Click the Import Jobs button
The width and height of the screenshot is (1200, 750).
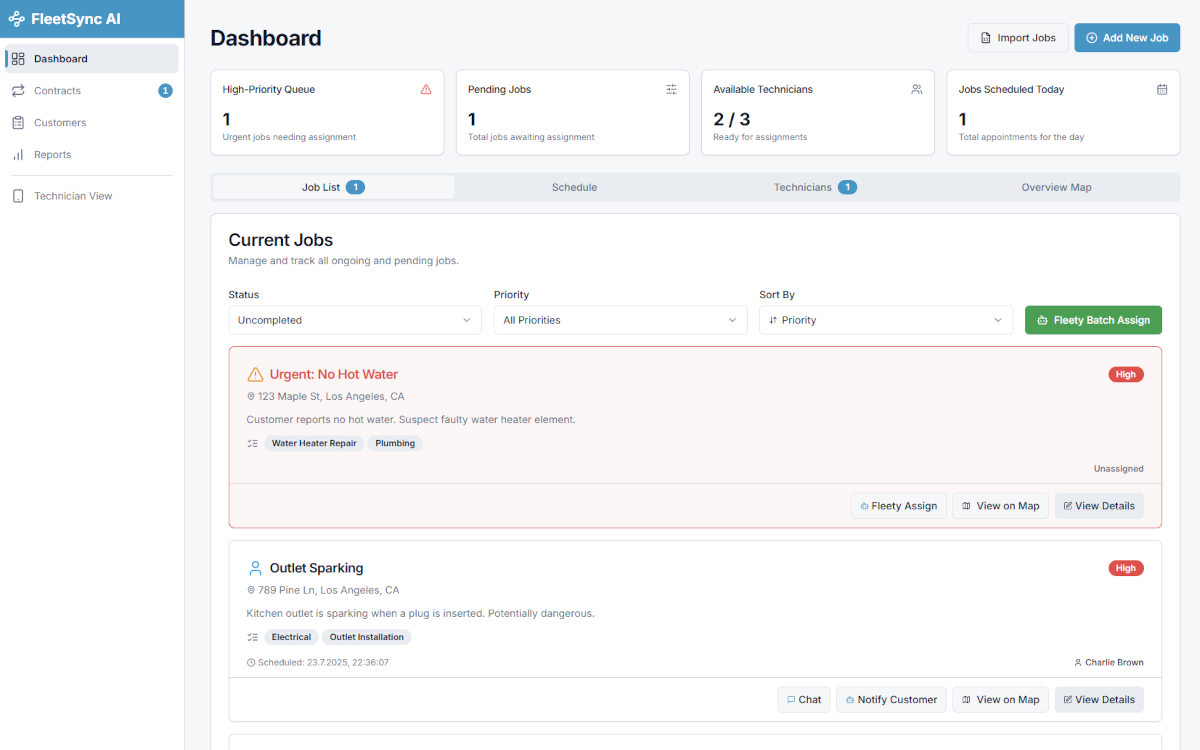tap(1017, 38)
